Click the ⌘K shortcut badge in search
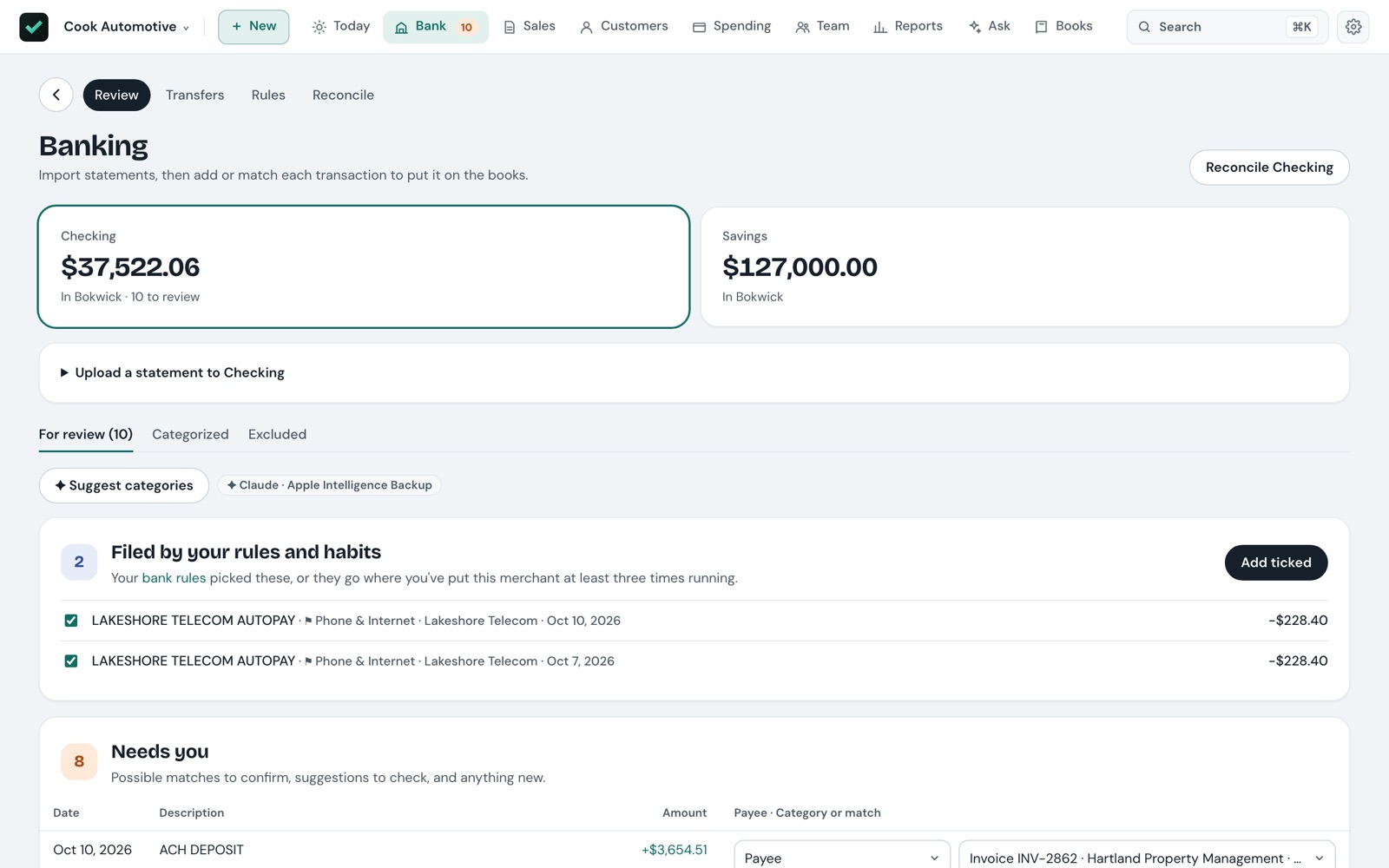 click(x=1301, y=27)
